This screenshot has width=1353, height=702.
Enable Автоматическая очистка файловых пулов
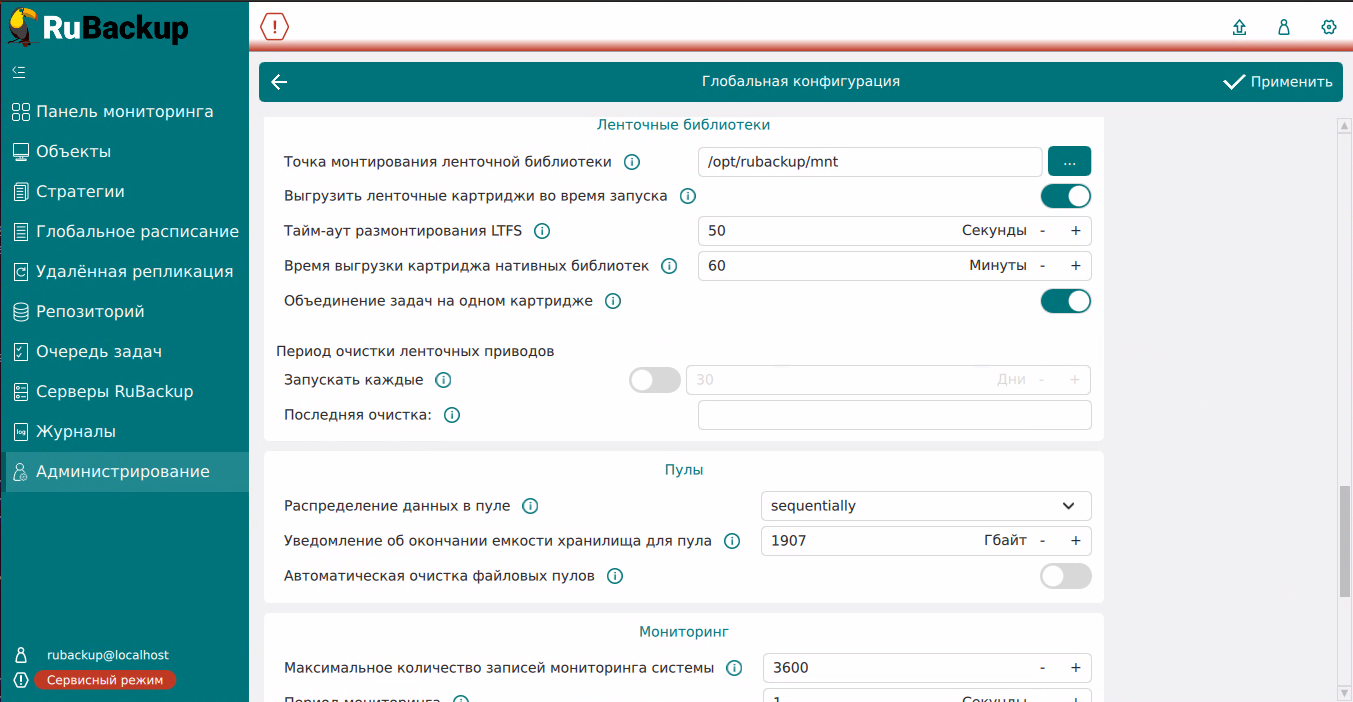(1066, 576)
